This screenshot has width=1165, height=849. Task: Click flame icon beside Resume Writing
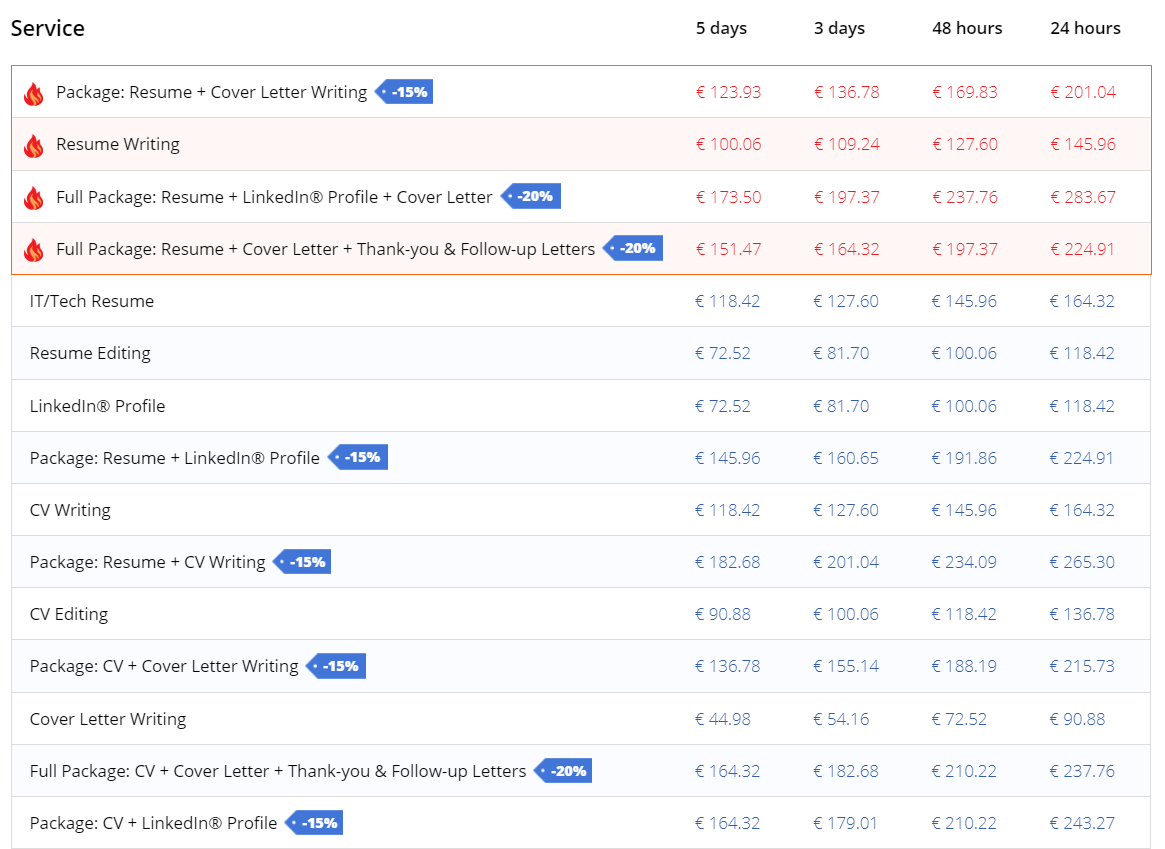point(33,146)
